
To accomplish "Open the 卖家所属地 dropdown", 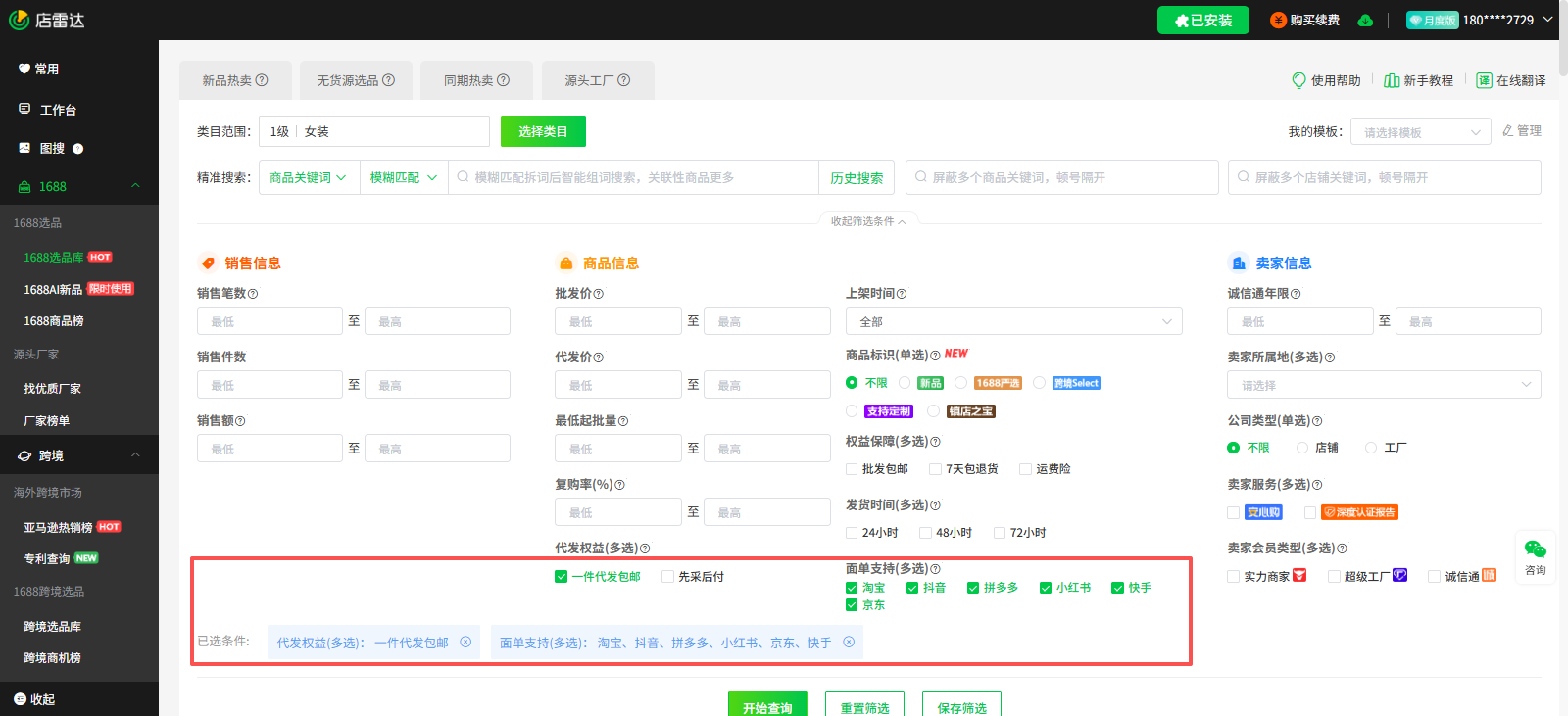I will 1384,385.
